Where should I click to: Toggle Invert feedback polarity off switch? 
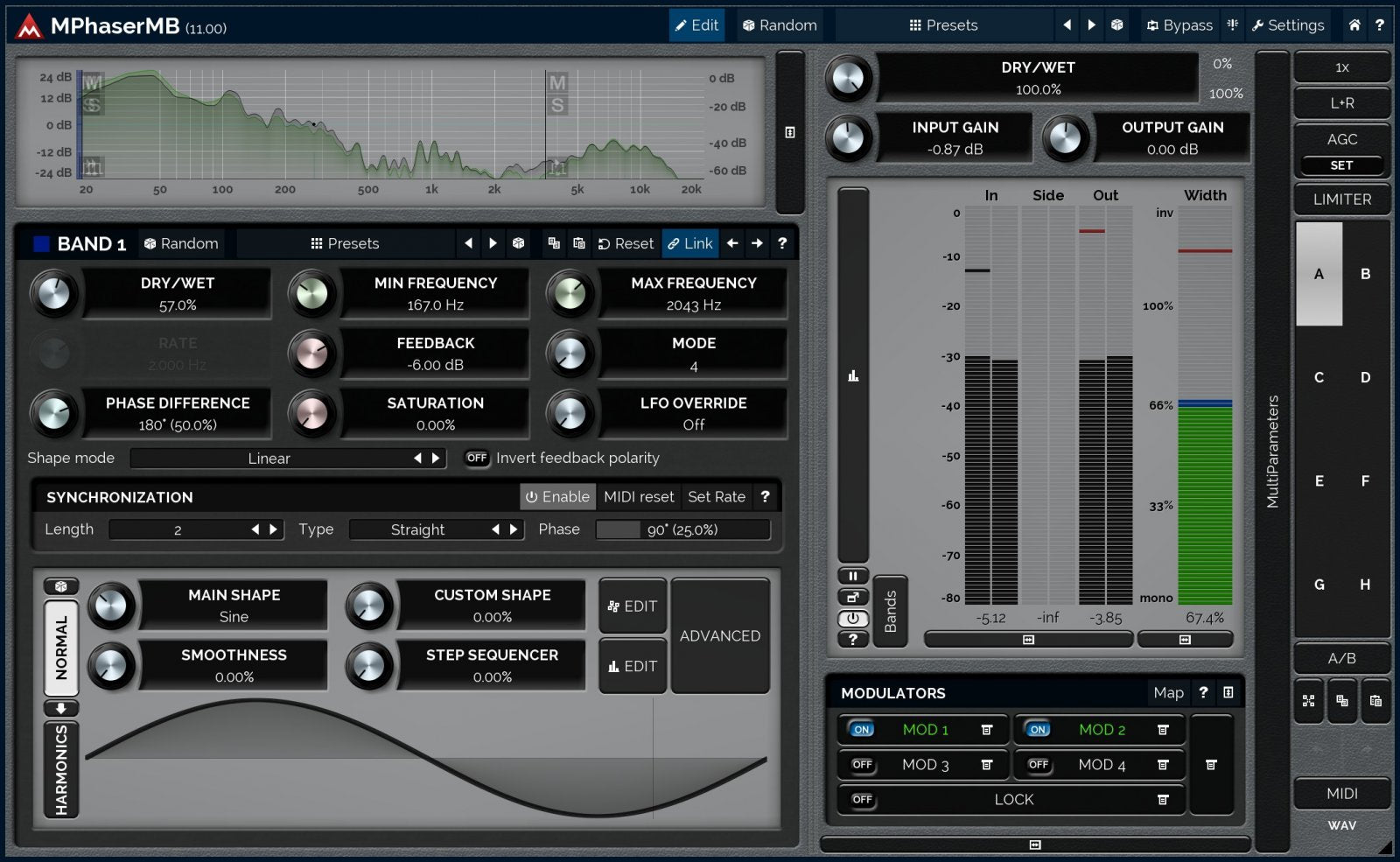pos(477,458)
